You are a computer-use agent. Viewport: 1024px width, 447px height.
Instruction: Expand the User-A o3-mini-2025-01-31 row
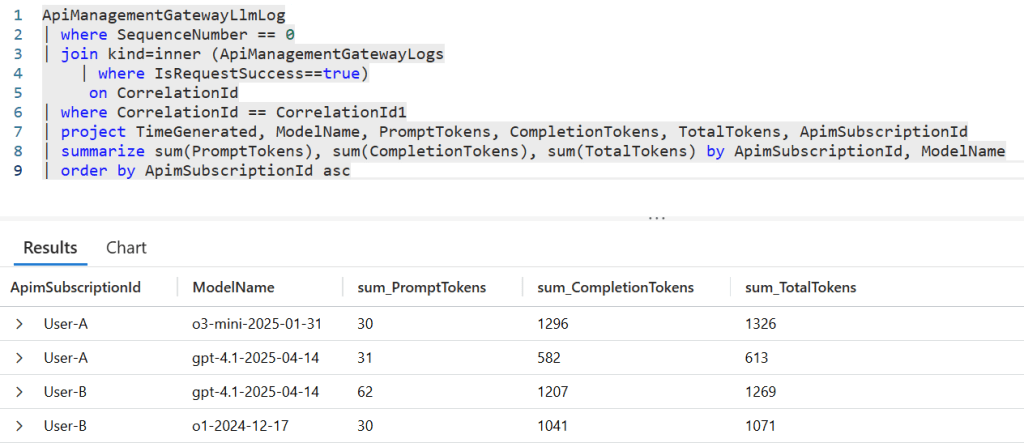click(x=19, y=324)
